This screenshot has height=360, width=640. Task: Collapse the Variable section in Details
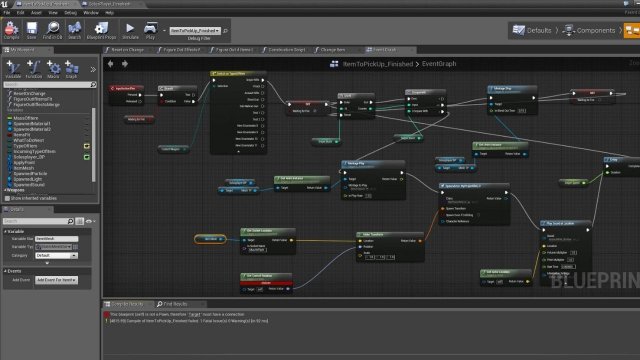(6, 231)
